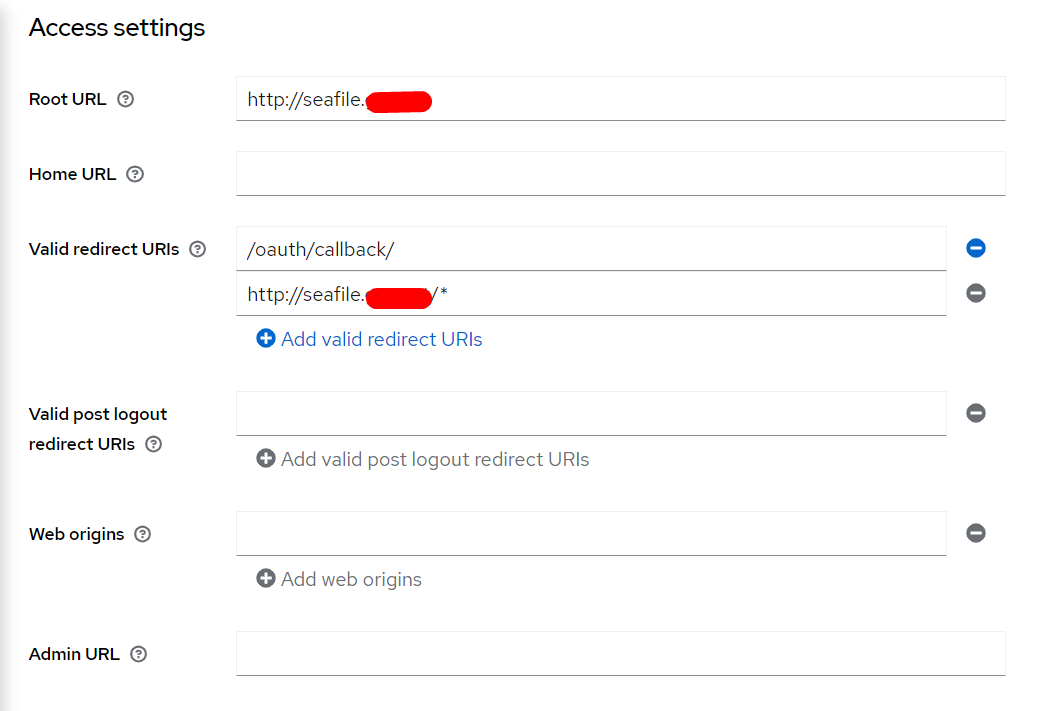1052x711 pixels.
Task: Open the Home URL help tooltip icon
Action: (135, 174)
